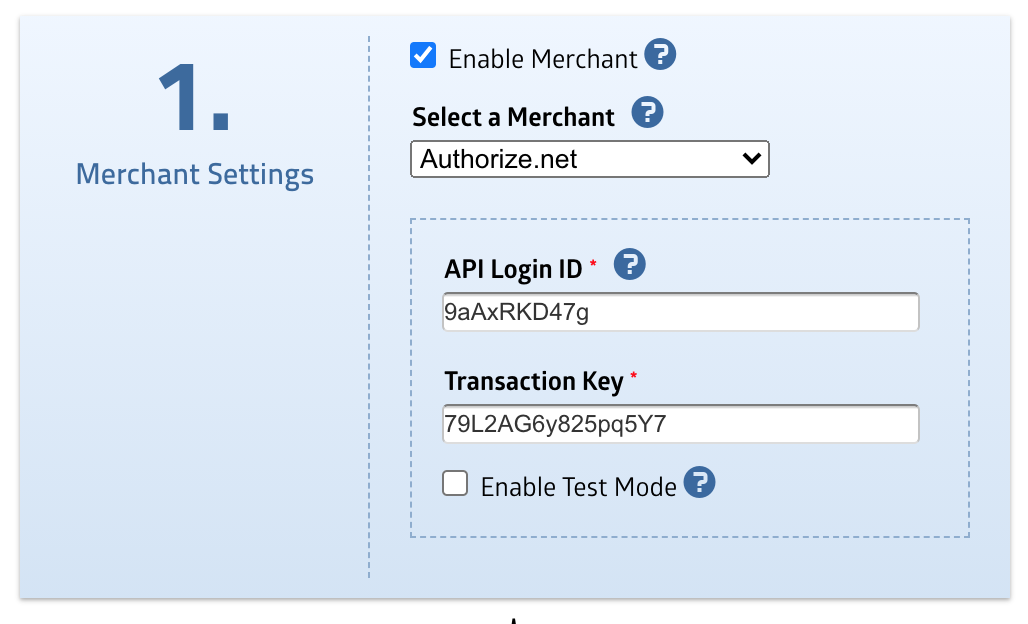
Task: Open help for Enable Merchant
Action: [x=660, y=55]
